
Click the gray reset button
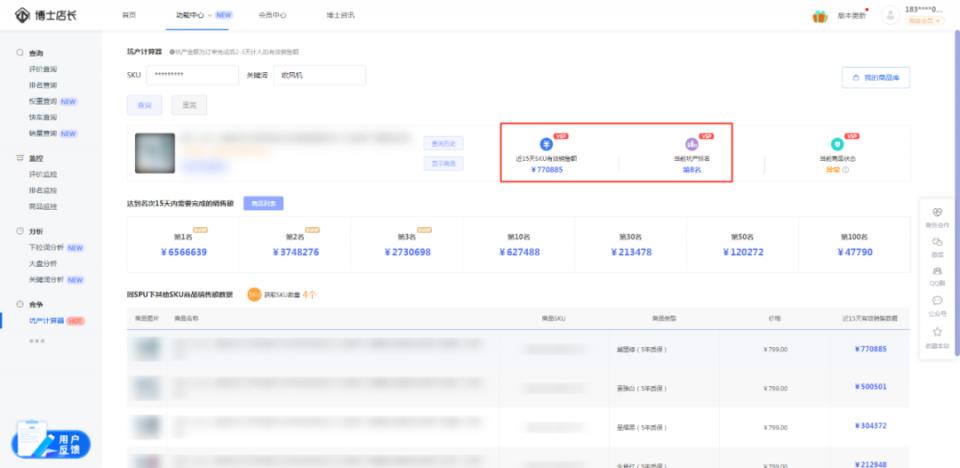point(189,105)
